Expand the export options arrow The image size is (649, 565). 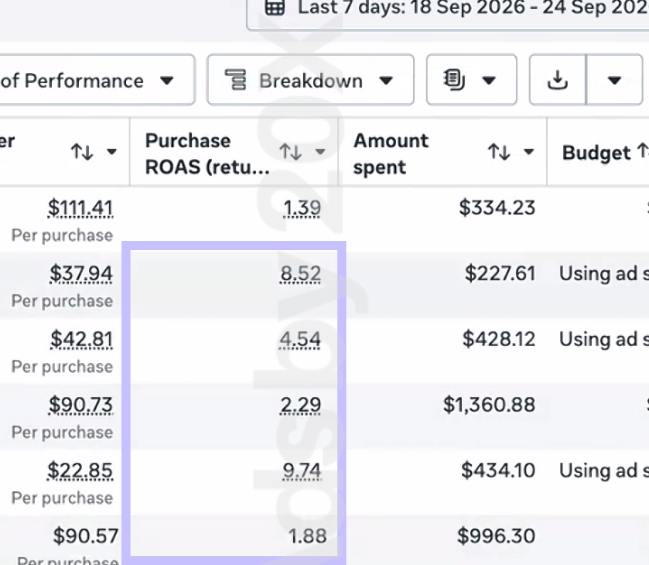614,80
